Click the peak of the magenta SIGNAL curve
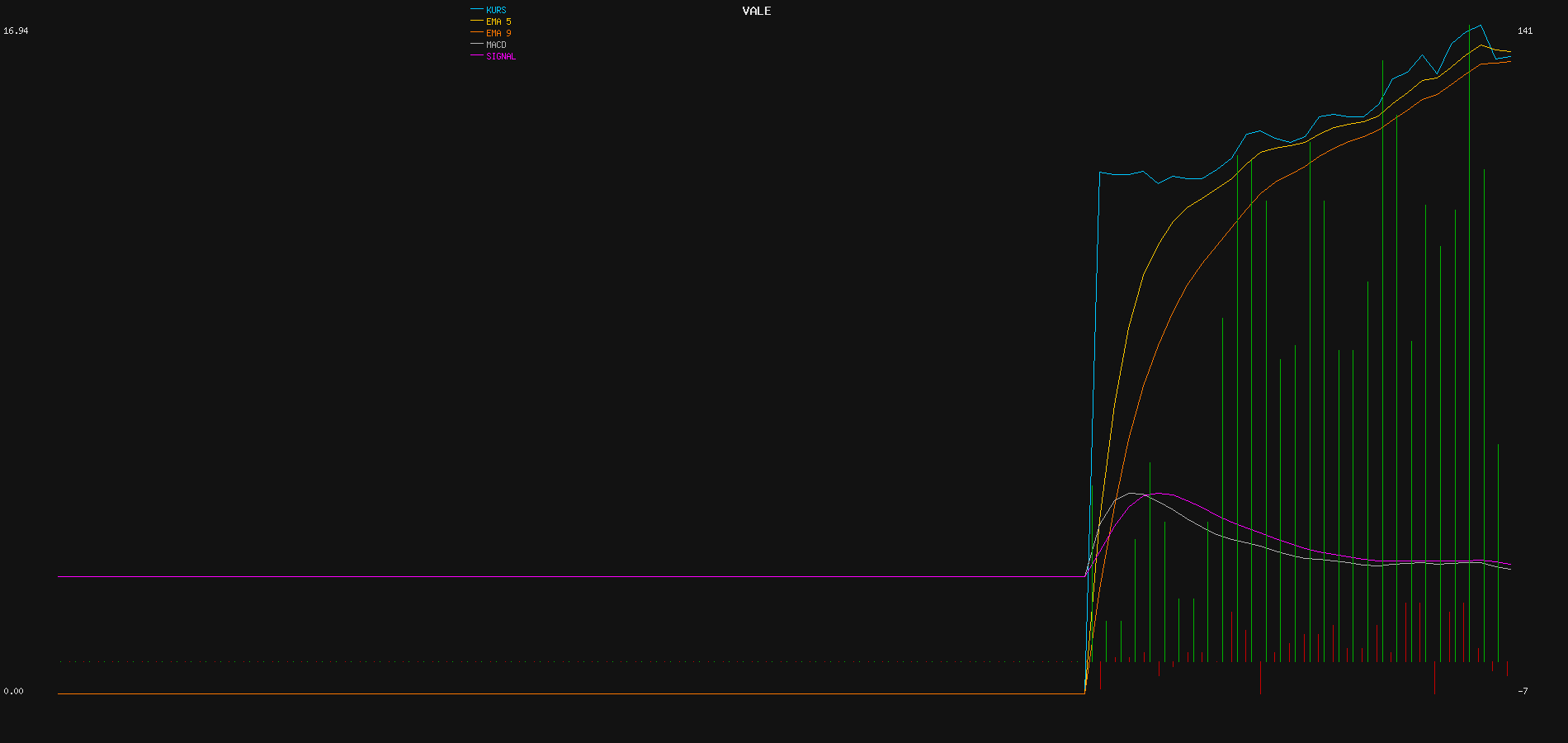Image resolution: width=1568 pixels, height=743 pixels. [x=1162, y=494]
